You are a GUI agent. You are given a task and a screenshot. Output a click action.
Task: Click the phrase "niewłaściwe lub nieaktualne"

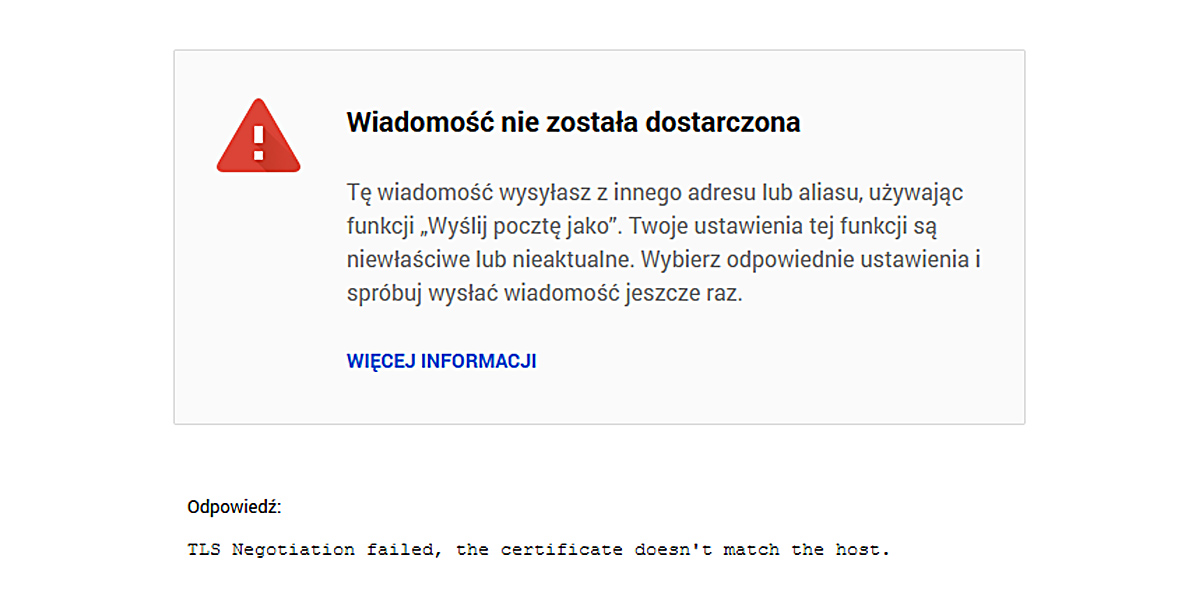(489, 260)
